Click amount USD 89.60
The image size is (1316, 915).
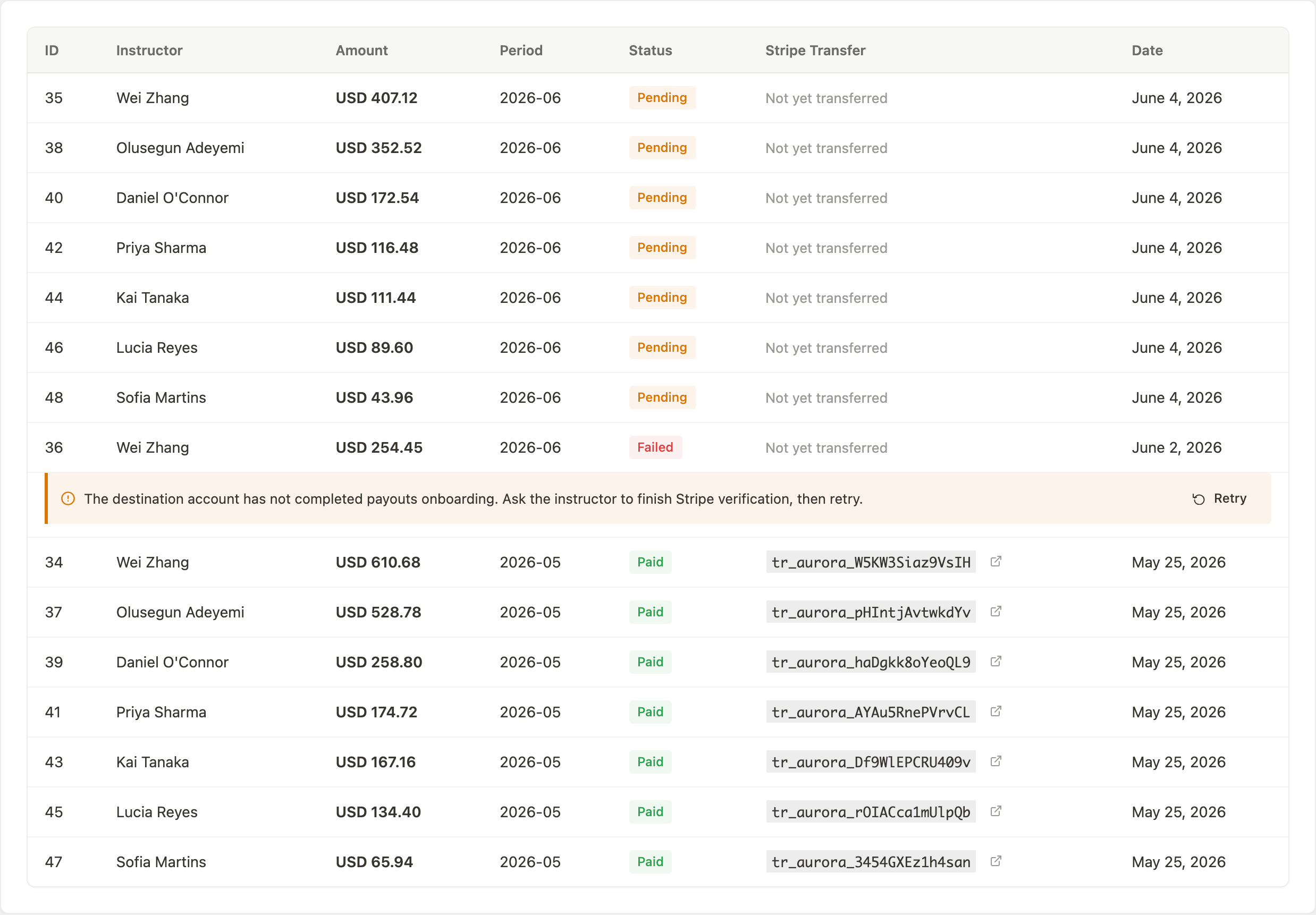point(374,347)
